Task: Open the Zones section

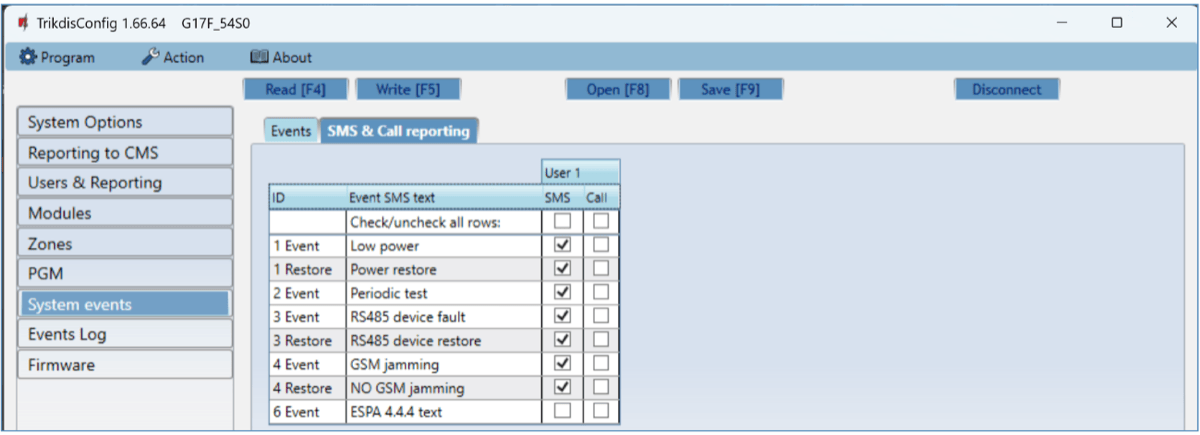Action: point(125,244)
